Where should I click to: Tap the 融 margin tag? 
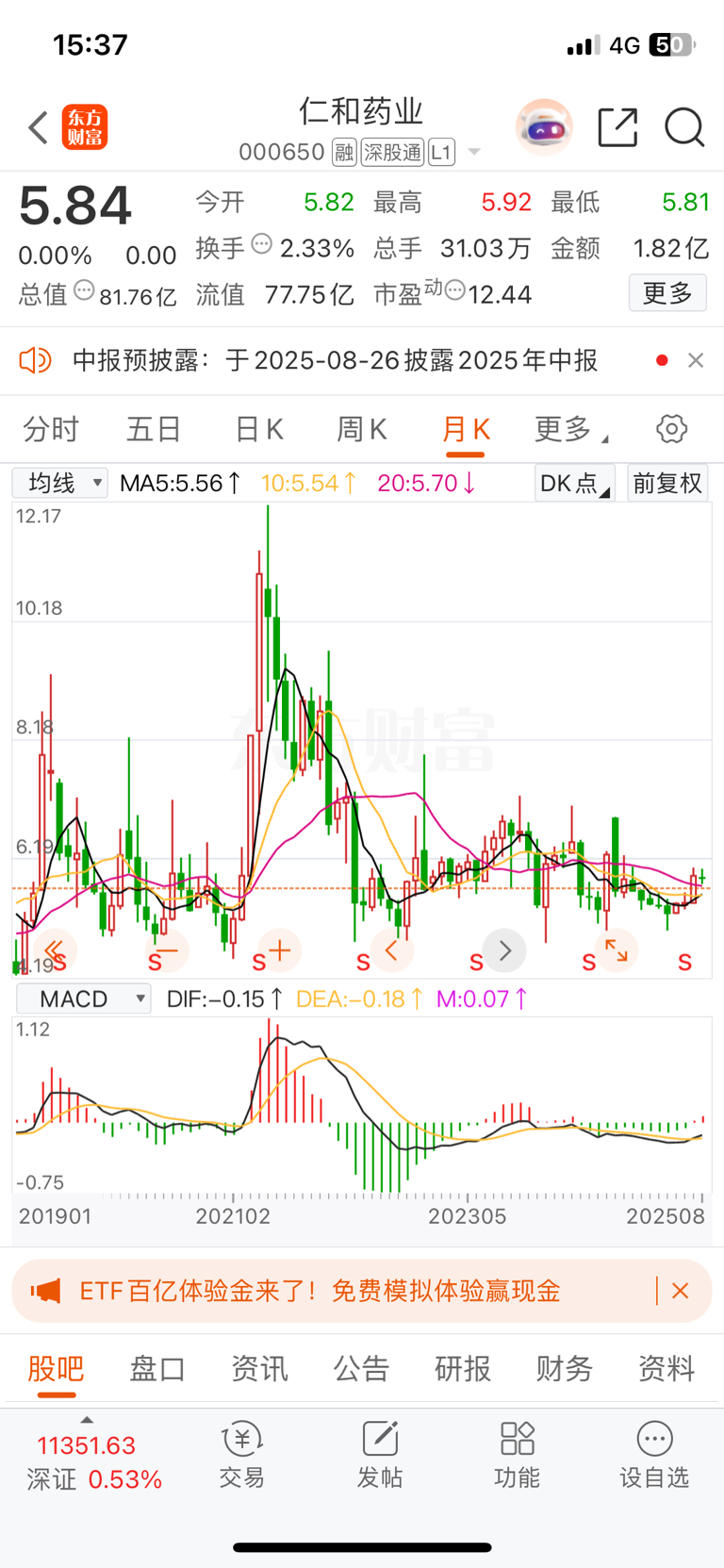click(x=344, y=152)
